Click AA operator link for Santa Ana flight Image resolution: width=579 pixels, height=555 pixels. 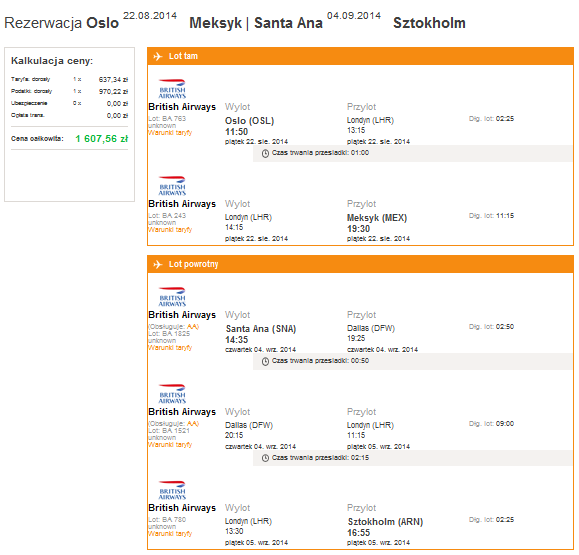click(x=192, y=326)
